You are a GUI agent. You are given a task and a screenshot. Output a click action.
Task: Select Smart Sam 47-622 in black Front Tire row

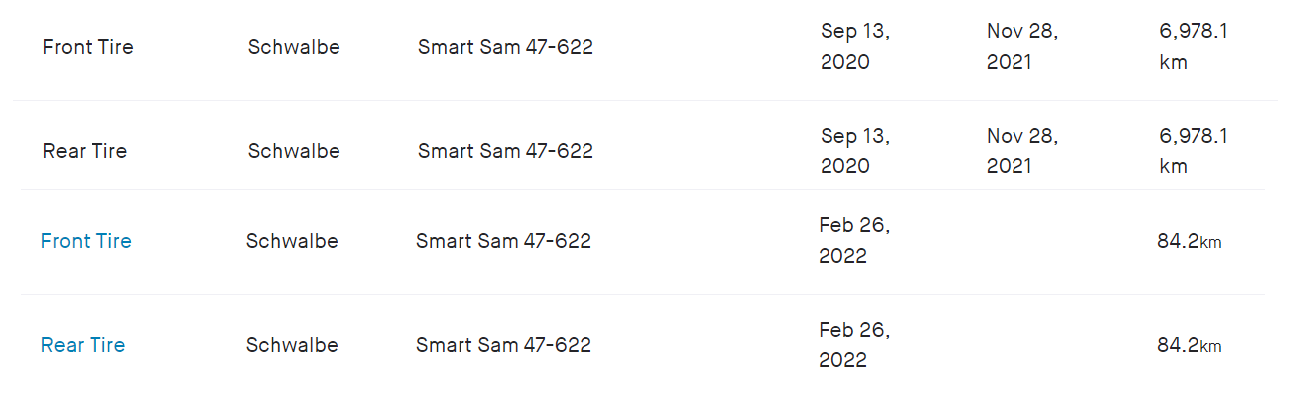pos(505,47)
